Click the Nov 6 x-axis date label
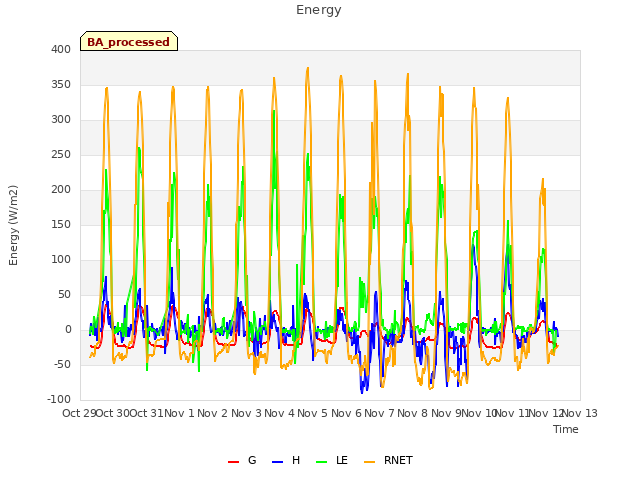The image size is (640, 480). pos(347,413)
